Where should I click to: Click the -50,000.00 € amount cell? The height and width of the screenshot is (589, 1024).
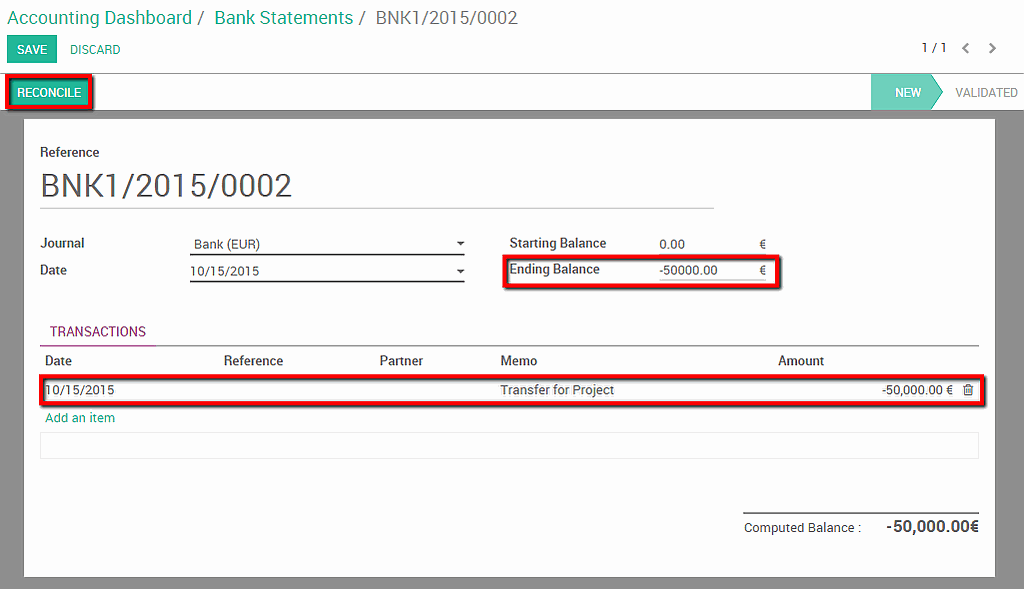point(916,390)
